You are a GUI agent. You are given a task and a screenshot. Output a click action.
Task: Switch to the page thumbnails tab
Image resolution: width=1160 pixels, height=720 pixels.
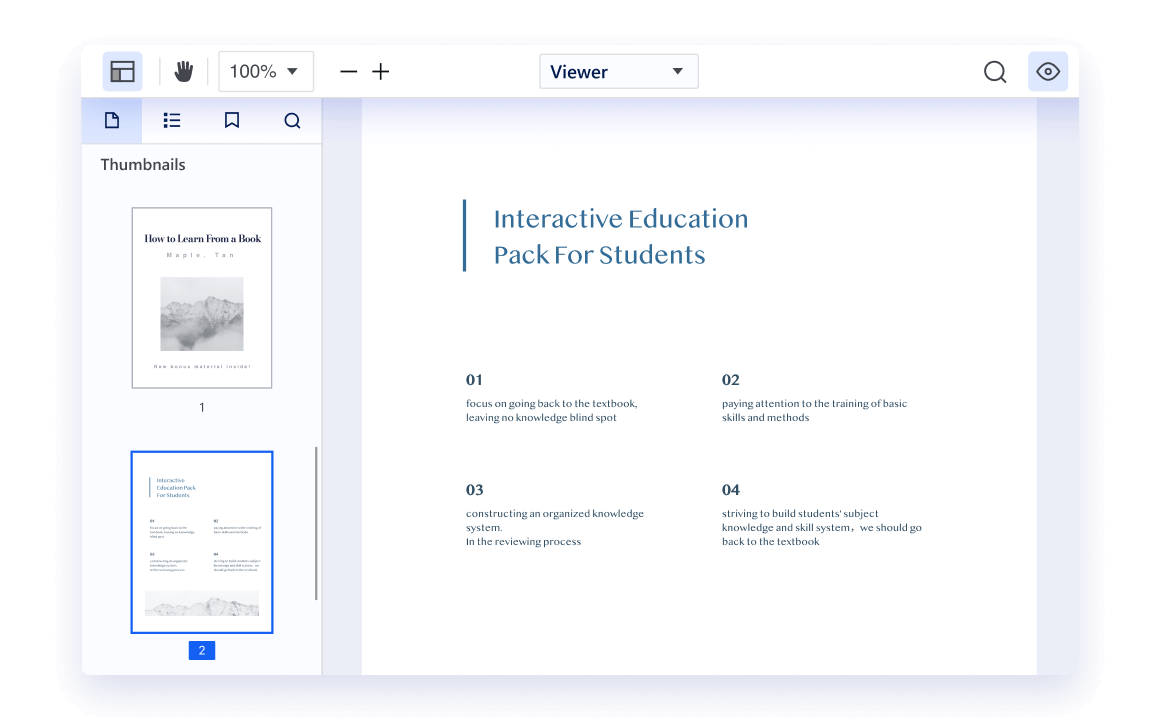click(x=112, y=121)
